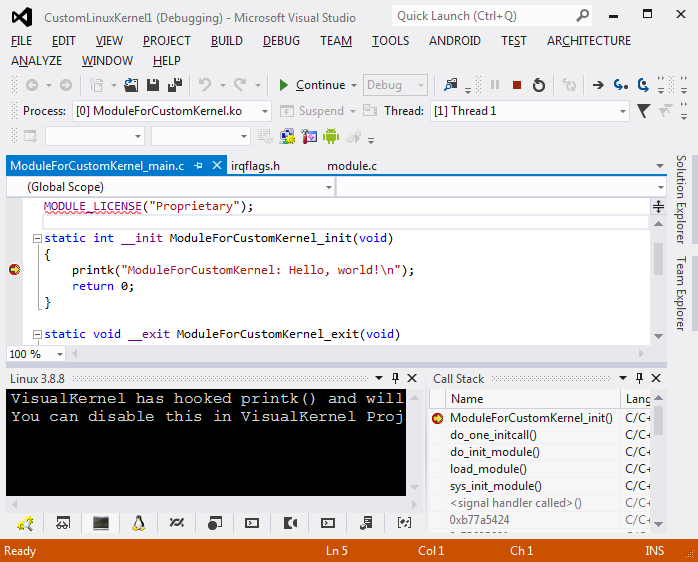Click the Name column header in Call Stack
This screenshot has height=562, width=698.
coord(533,399)
